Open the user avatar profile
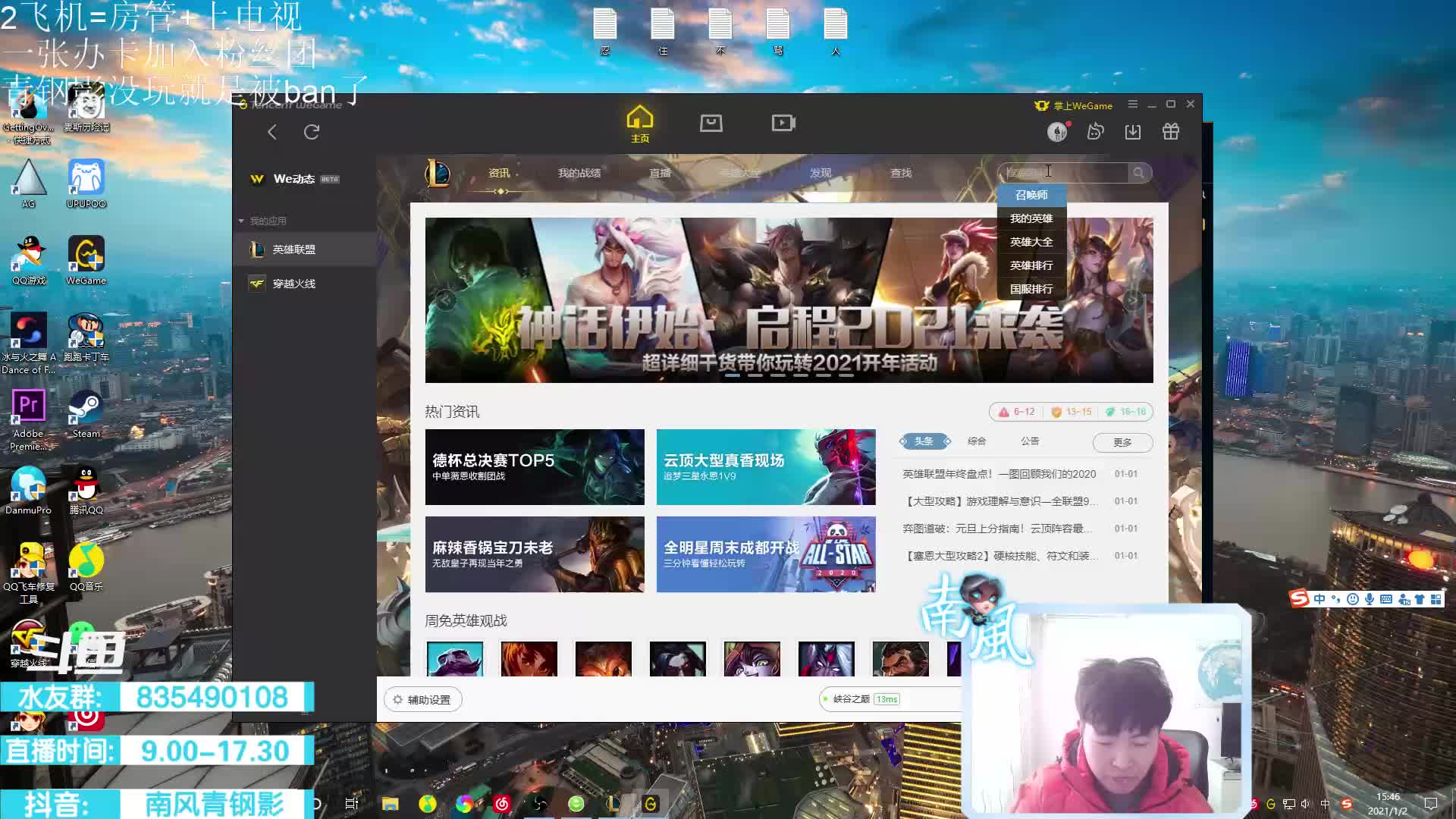Viewport: 1456px width, 819px height. pos(1057,132)
